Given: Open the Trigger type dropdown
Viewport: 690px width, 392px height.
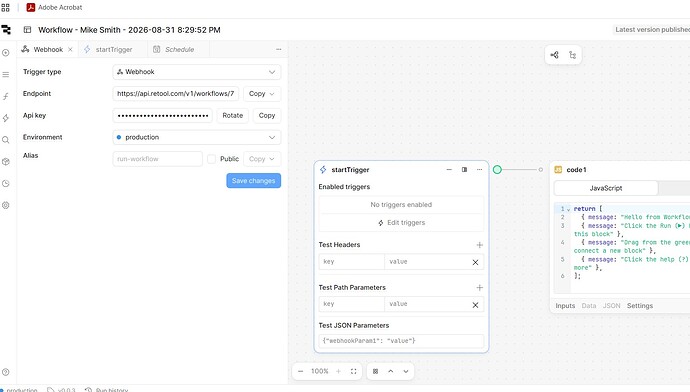Looking at the screenshot, I should (197, 72).
